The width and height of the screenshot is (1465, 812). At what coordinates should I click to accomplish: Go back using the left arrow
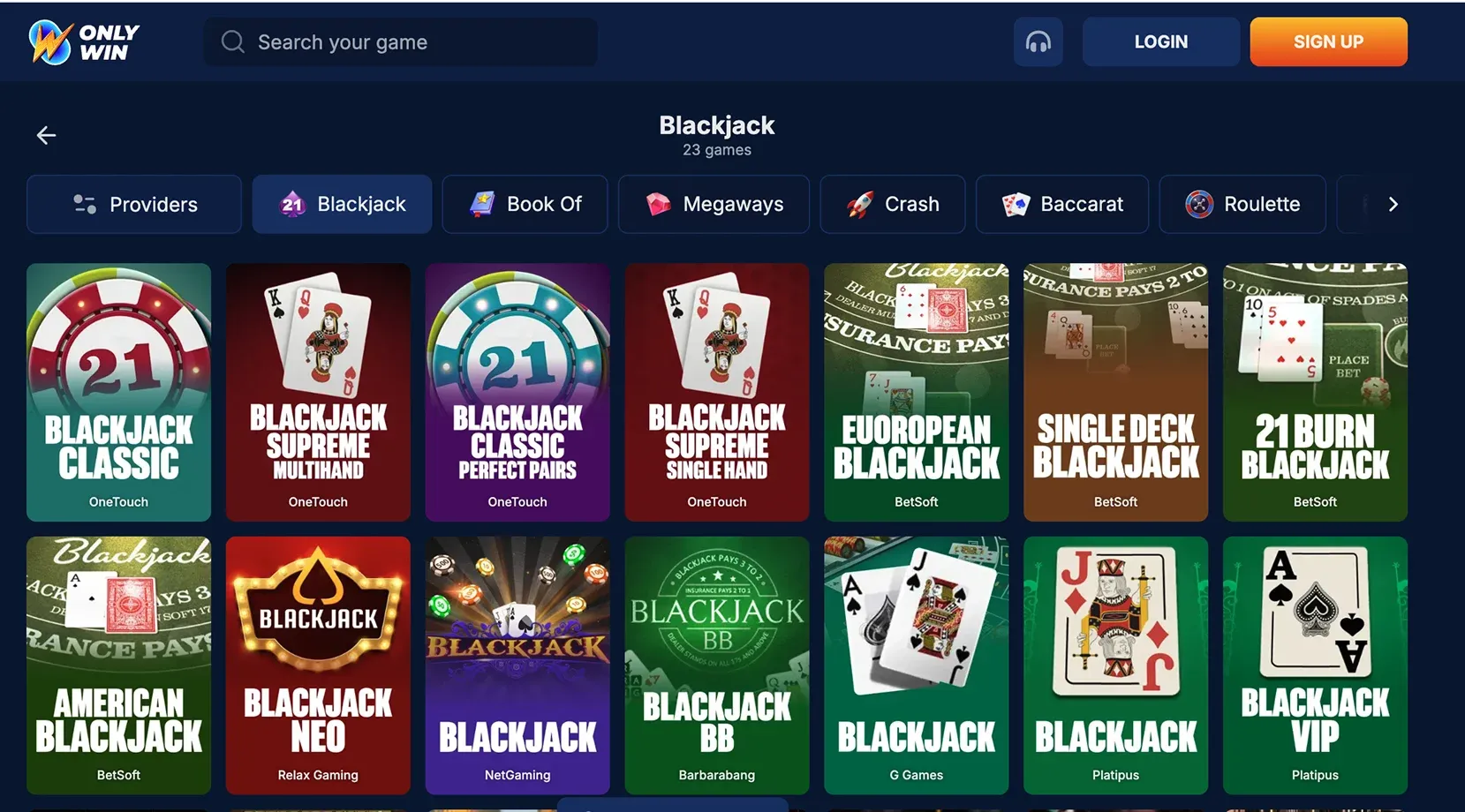point(46,135)
